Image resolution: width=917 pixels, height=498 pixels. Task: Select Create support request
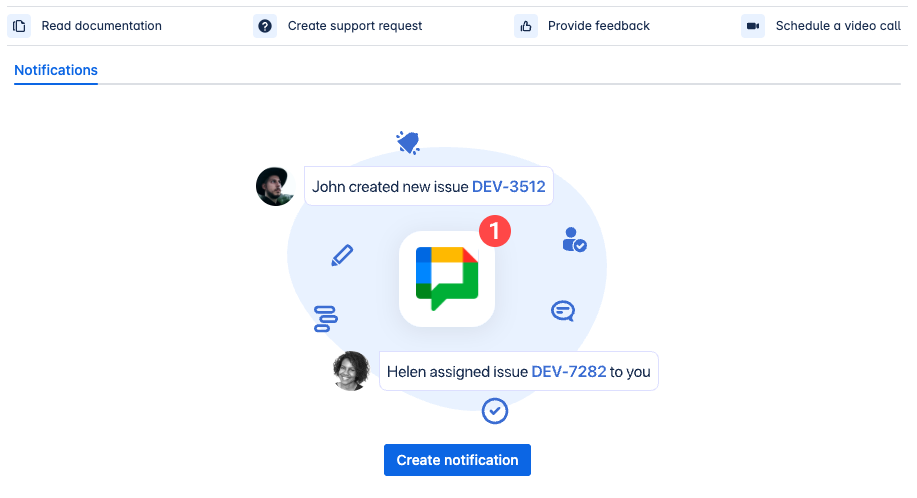pos(355,26)
